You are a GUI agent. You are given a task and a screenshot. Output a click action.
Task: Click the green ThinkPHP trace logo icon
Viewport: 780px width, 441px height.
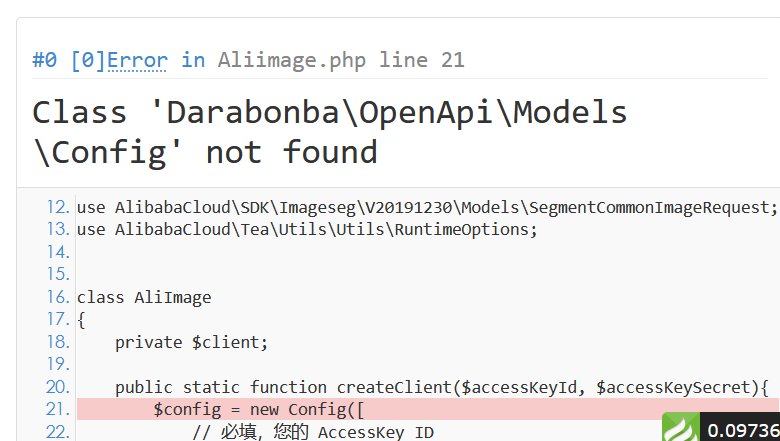click(681, 427)
